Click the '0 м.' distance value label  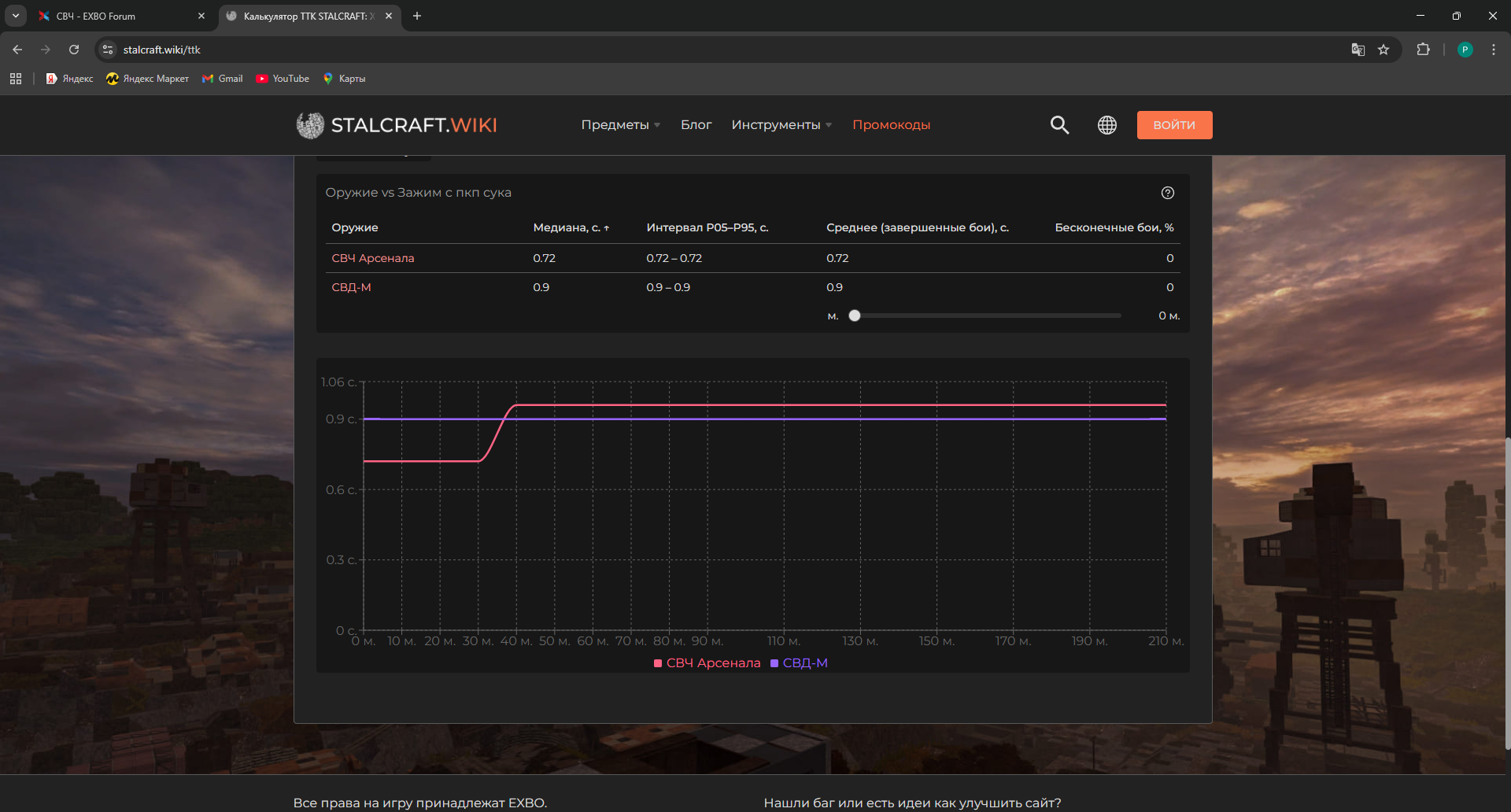click(1169, 316)
